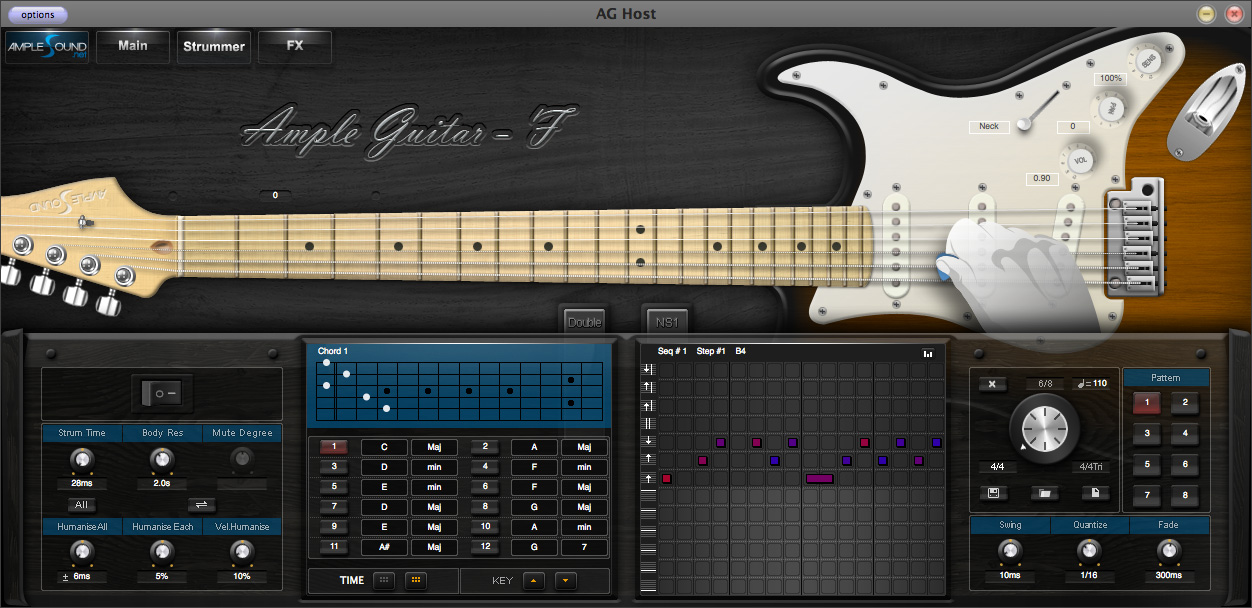Screen dimensions: 1252x608
Task: Save the strum pattern with the disk icon
Action: (993, 493)
